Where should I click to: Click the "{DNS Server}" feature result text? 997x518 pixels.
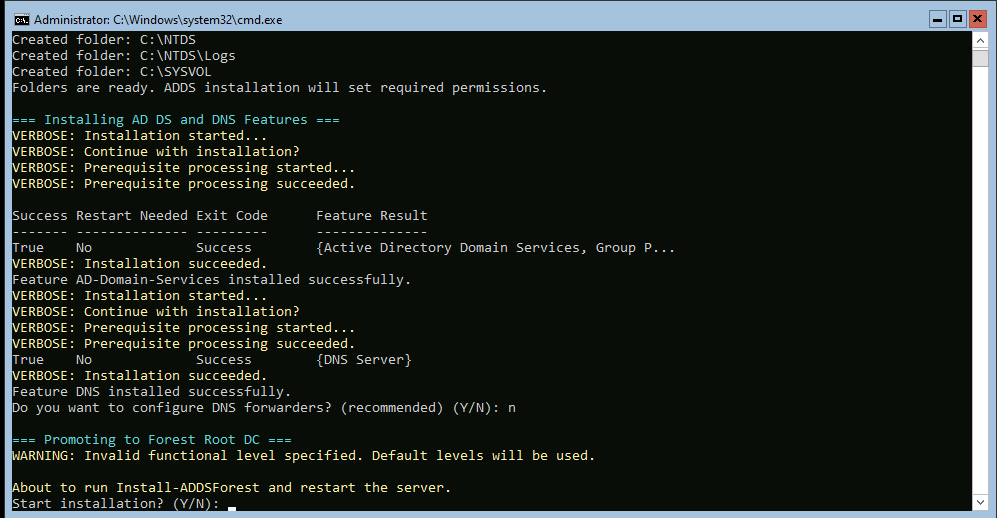point(363,360)
